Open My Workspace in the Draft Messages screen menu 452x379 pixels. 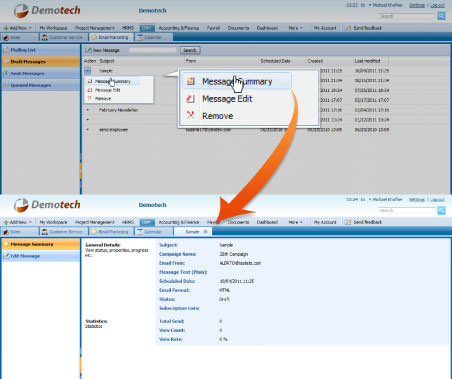tap(53, 28)
